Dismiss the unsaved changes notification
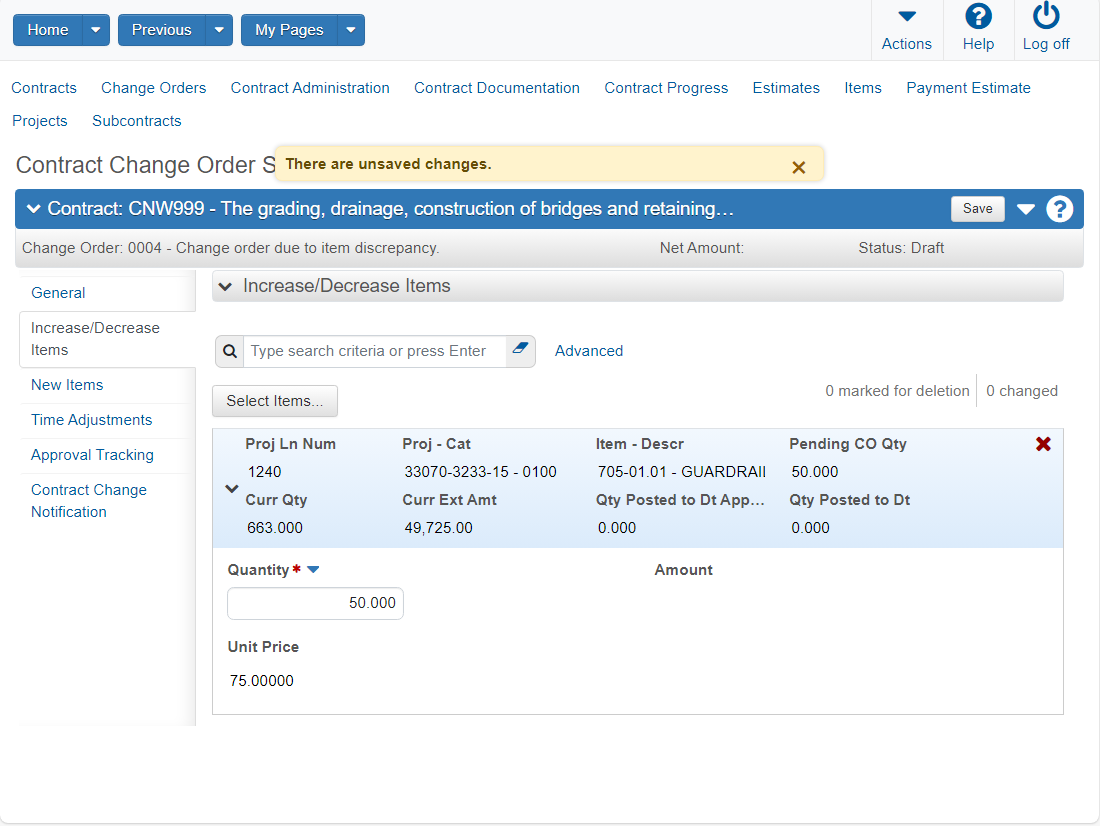 click(x=798, y=167)
